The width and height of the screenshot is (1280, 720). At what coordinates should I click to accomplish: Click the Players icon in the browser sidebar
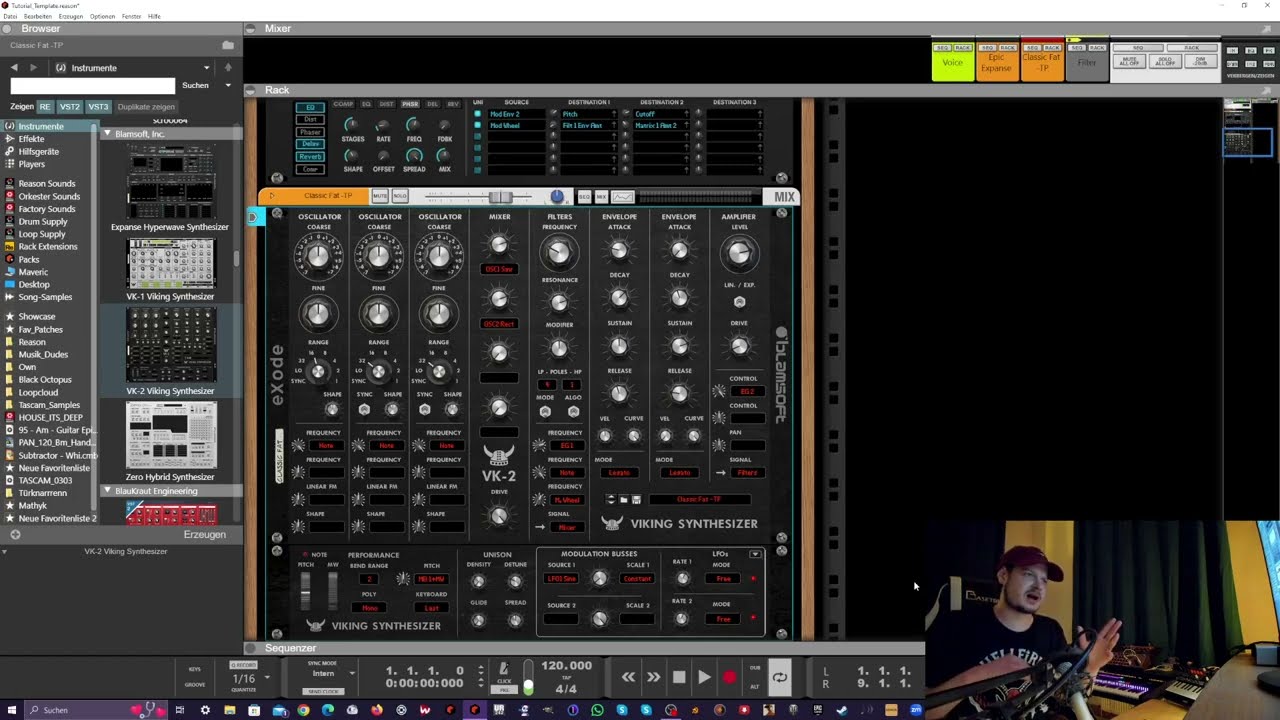[10, 164]
